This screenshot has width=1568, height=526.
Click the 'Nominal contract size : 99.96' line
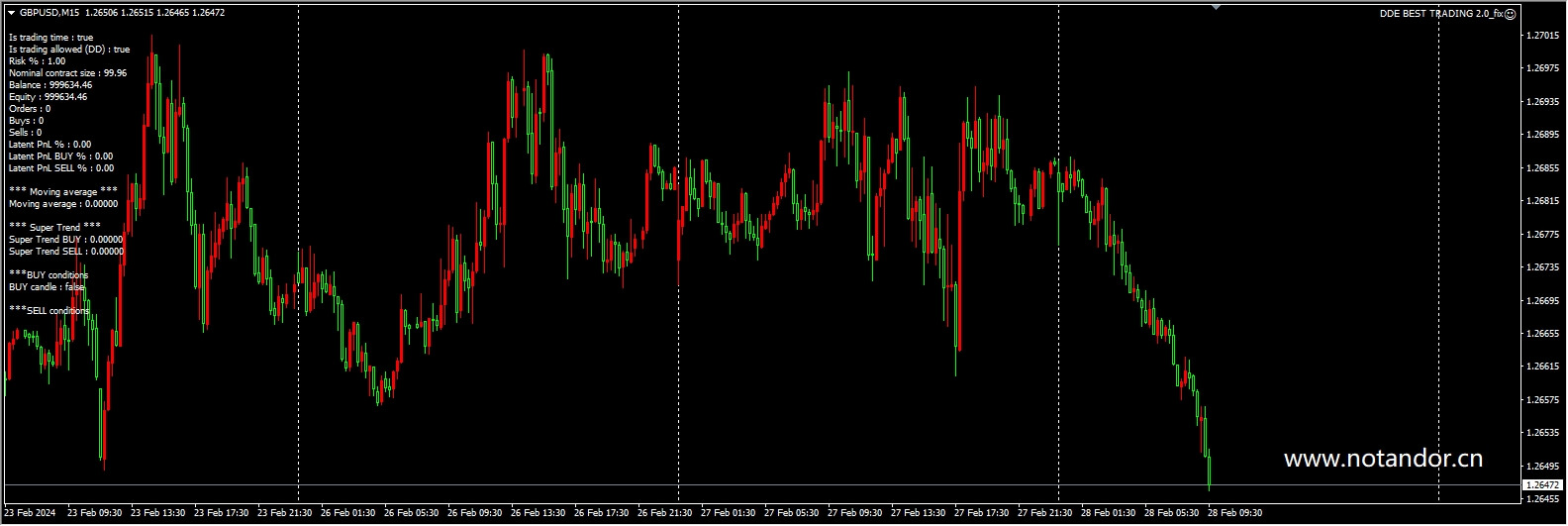(67, 73)
